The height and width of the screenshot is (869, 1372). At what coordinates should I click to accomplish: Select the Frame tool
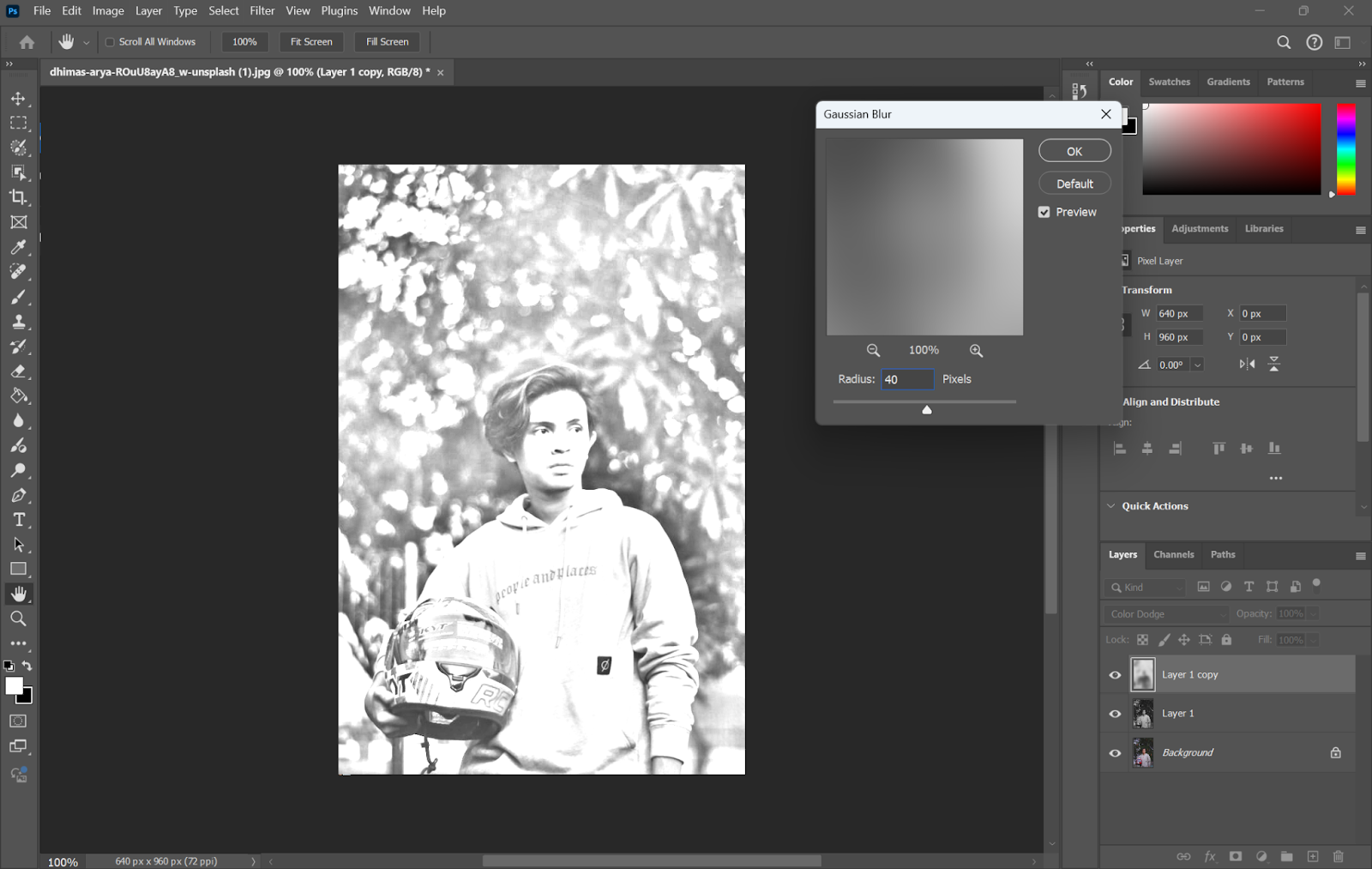pyautogui.click(x=18, y=222)
